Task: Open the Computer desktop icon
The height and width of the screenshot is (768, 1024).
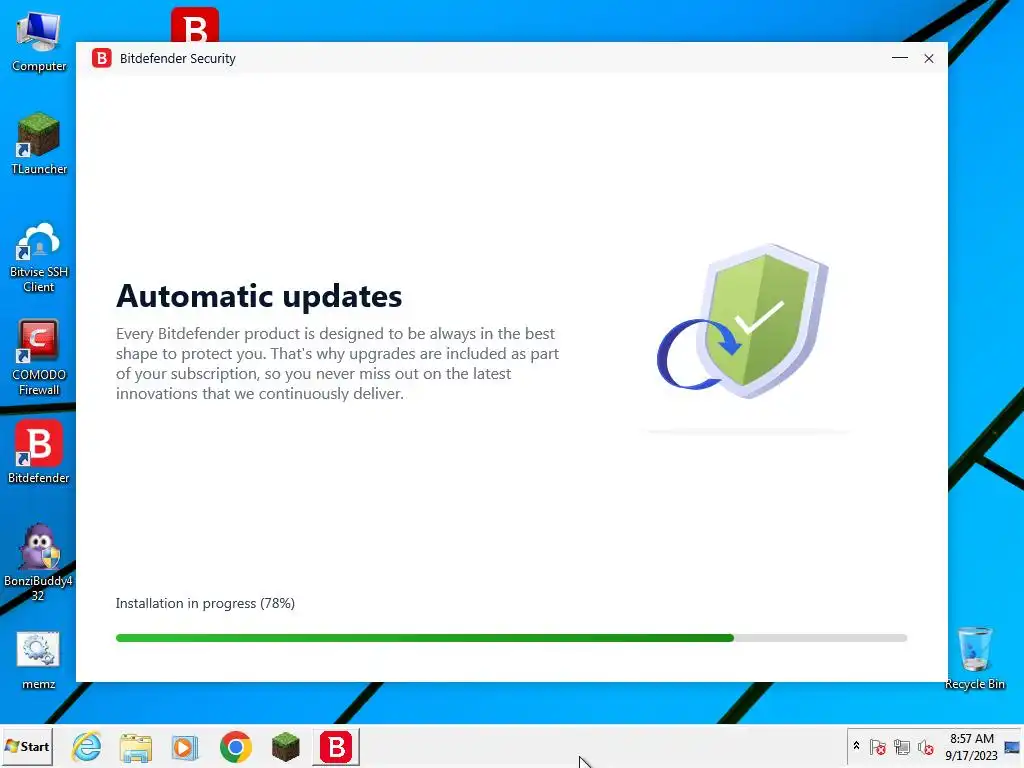Action: tap(39, 42)
